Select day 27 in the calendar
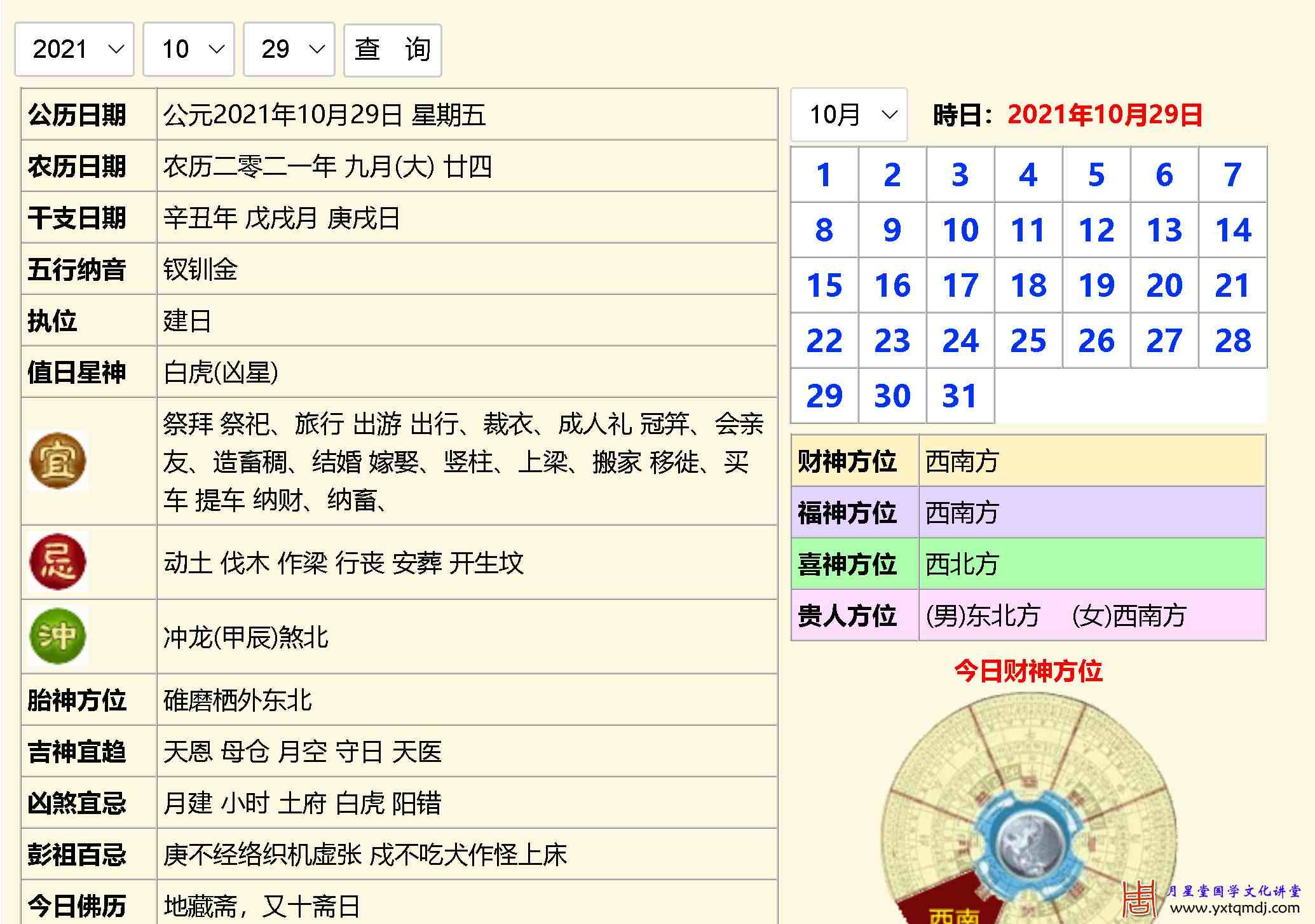1315x924 pixels. pyautogui.click(x=1164, y=341)
